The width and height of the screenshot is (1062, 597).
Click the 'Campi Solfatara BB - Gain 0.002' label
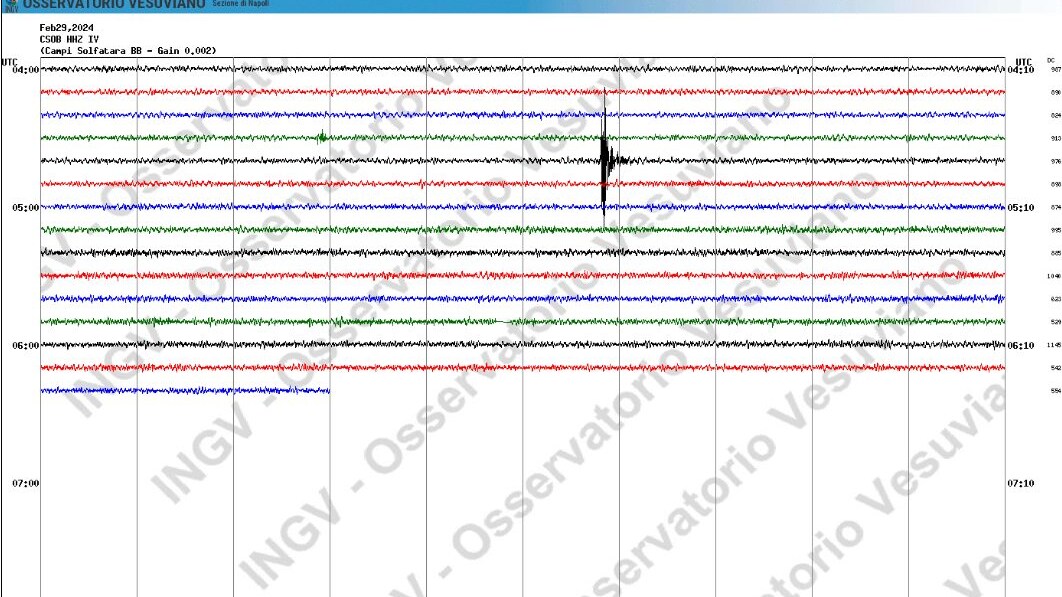coord(128,50)
